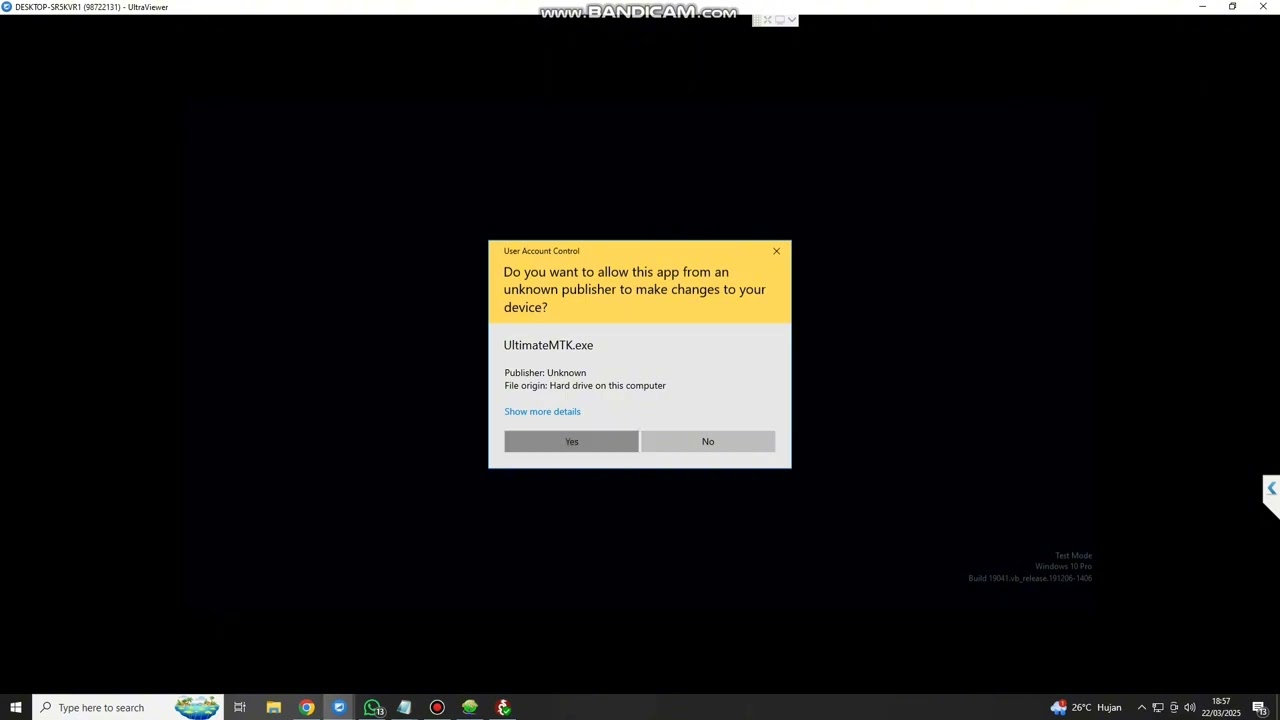Click the File origin: Hard drive text
Screen dimensions: 1280x720
(x=585, y=386)
